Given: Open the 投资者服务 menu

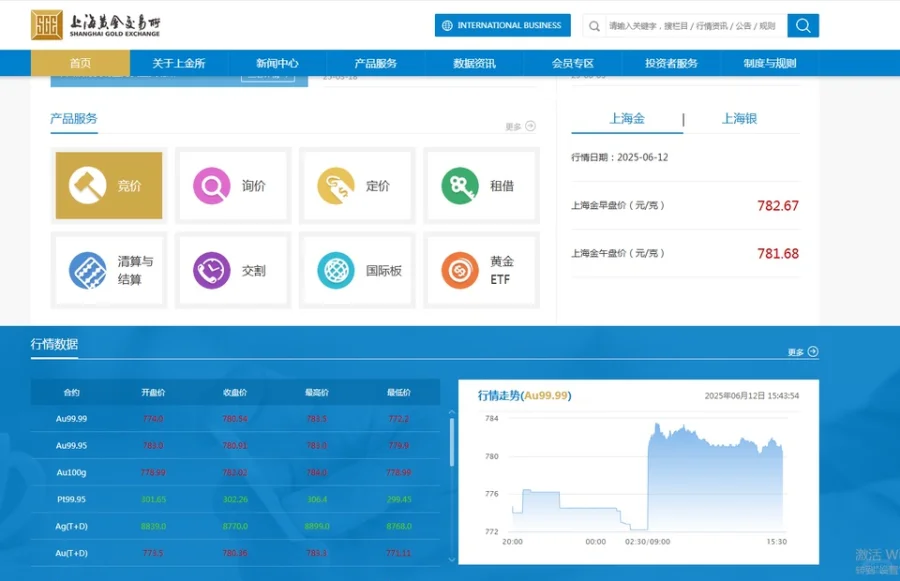Looking at the screenshot, I should (671, 63).
